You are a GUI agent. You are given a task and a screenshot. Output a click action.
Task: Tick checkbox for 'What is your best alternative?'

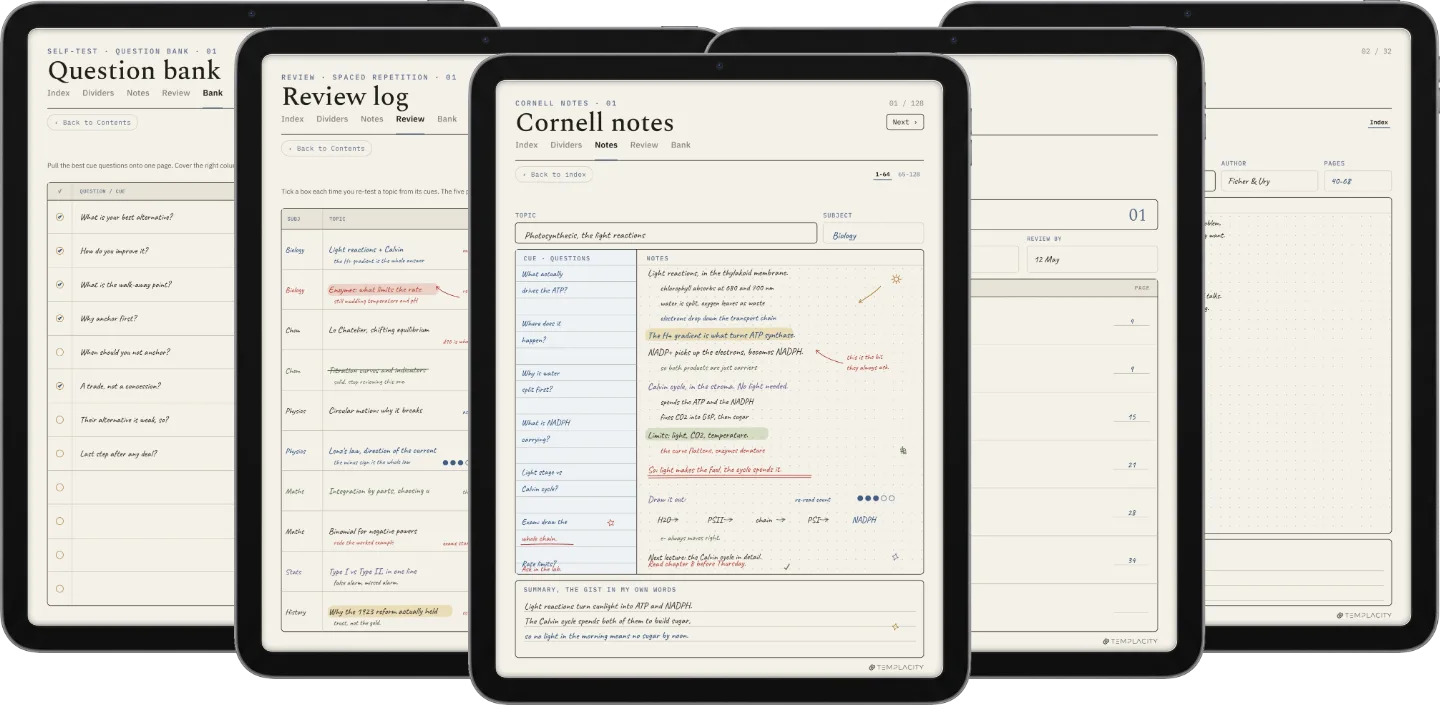click(x=60, y=217)
